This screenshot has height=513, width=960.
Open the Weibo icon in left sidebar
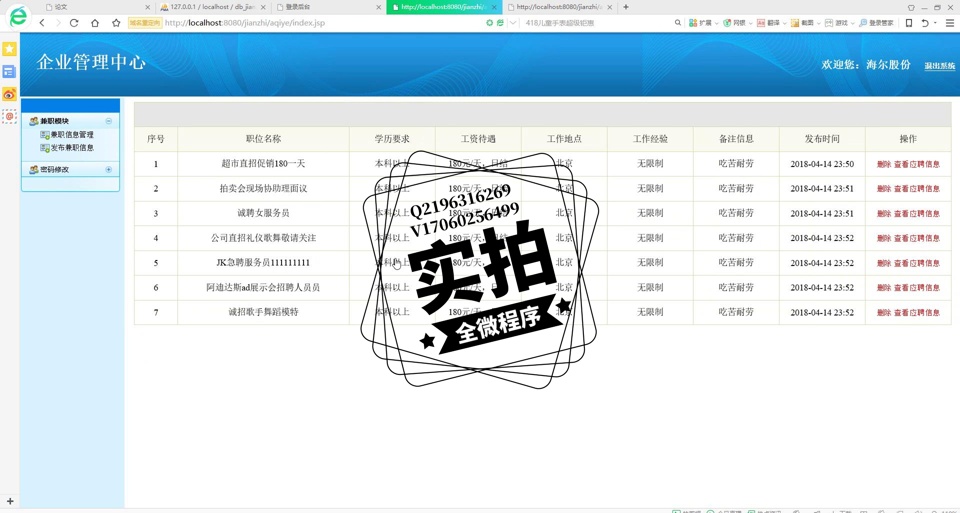point(9,94)
